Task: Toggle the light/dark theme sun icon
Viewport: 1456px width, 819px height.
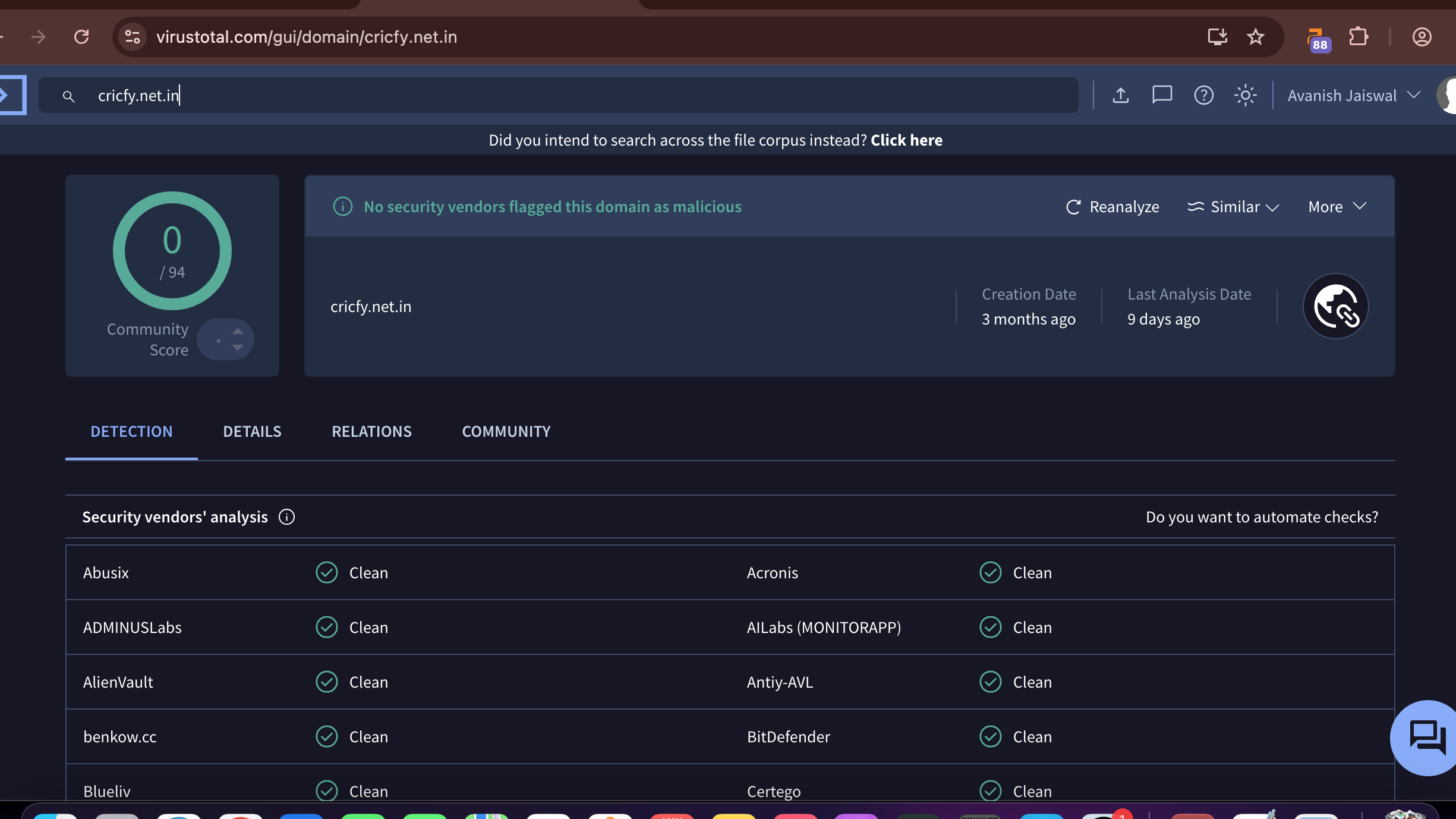Action: (1245, 95)
